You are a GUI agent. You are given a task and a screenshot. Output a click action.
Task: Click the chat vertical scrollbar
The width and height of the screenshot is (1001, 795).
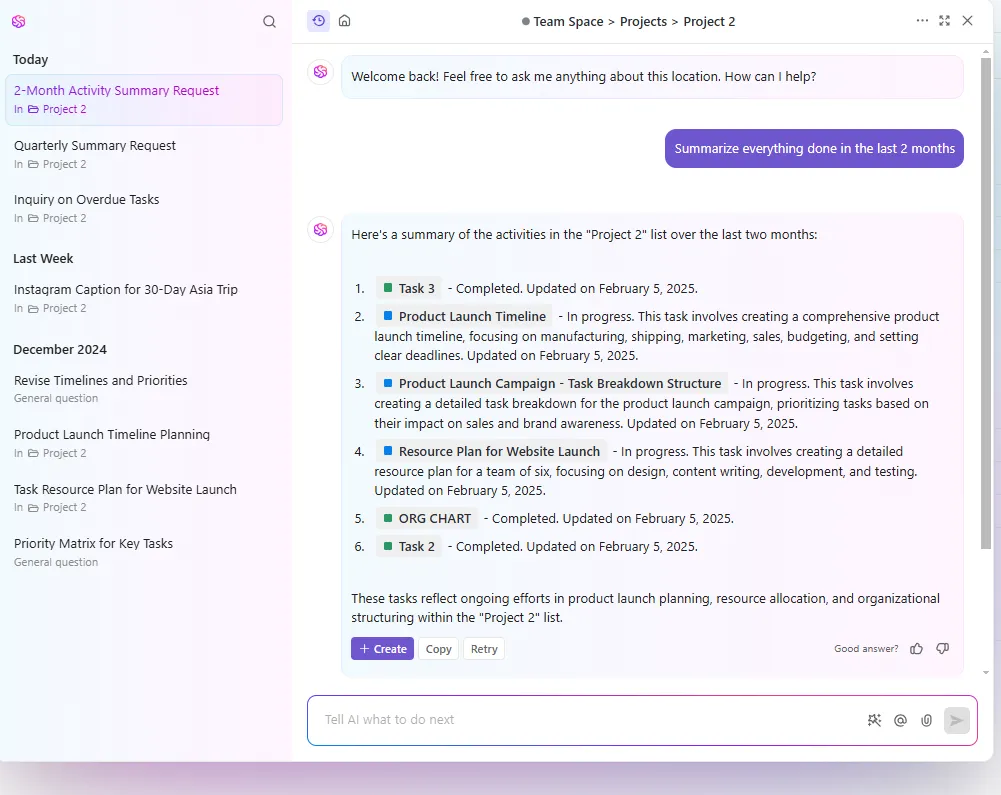tap(986, 303)
